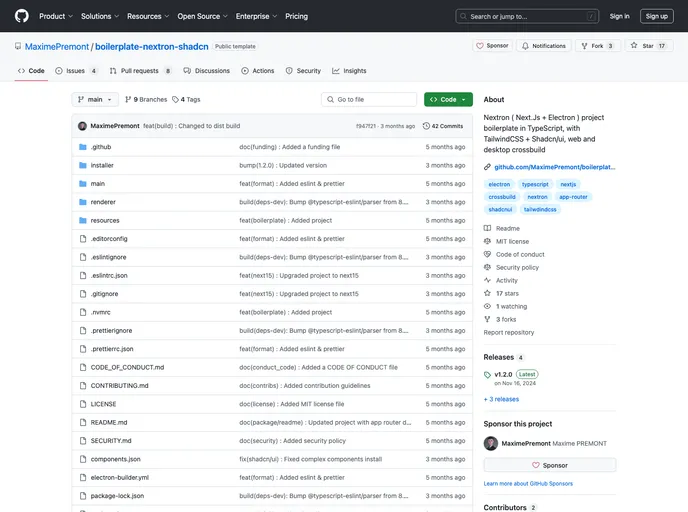Click the release tag icon beside v1.2.0
The width and height of the screenshot is (688, 512).
pyautogui.click(x=487, y=375)
